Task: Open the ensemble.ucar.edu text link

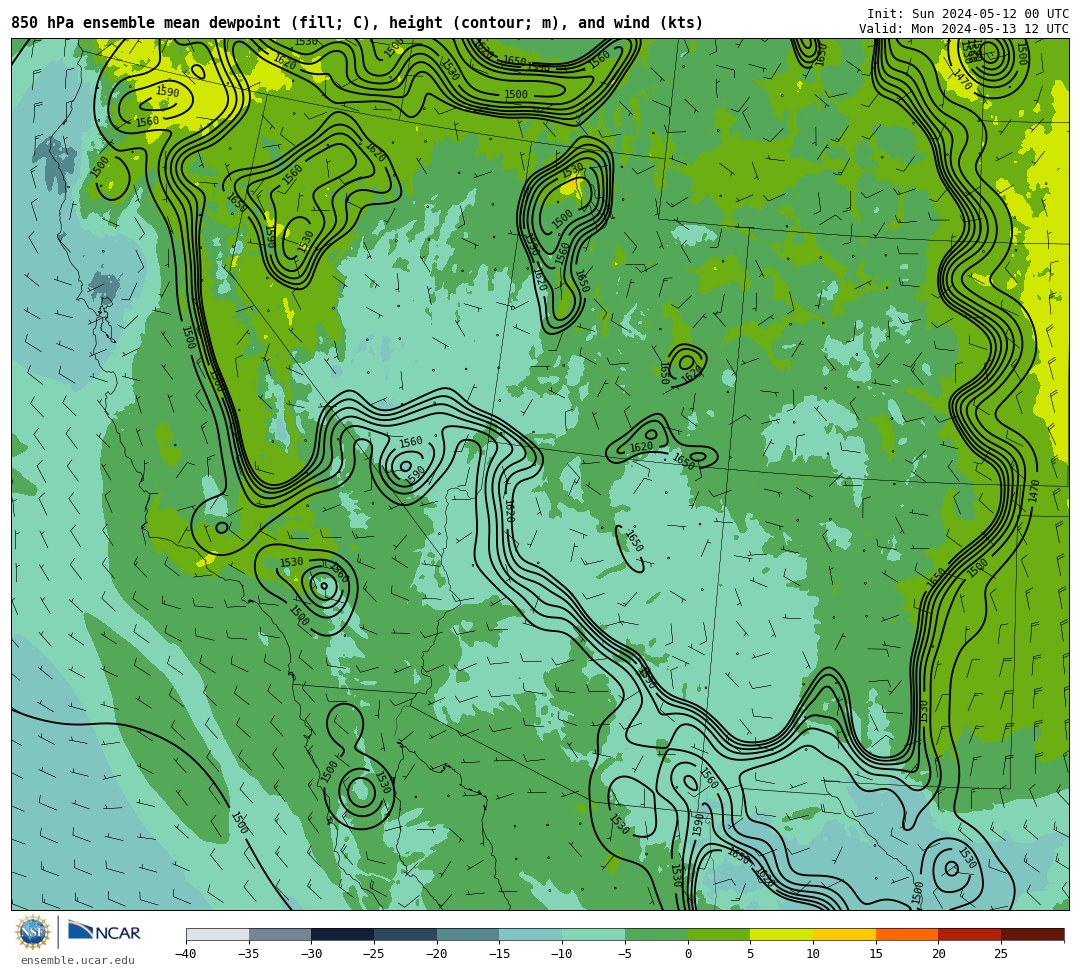Action: (x=78, y=960)
